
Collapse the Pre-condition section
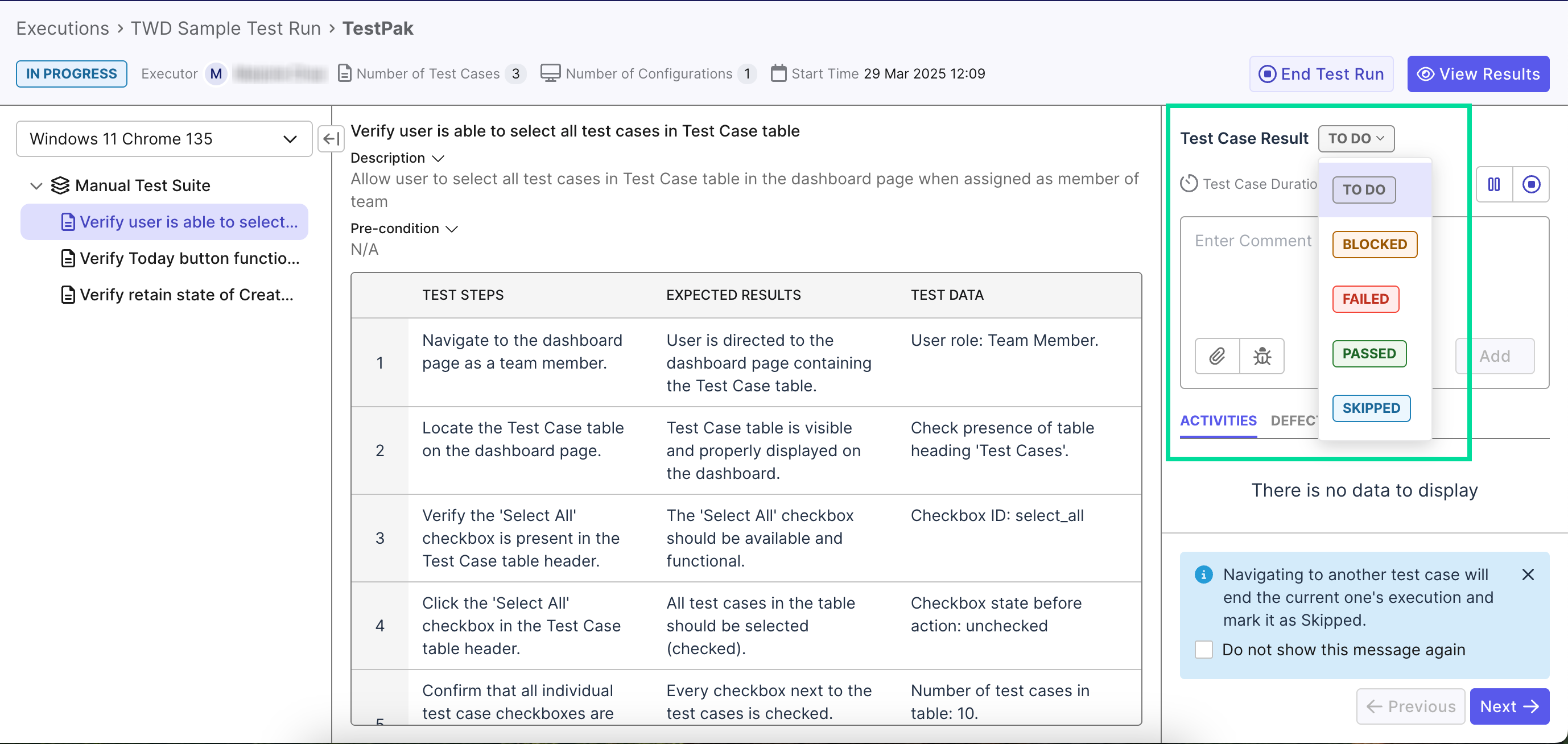pyautogui.click(x=452, y=229)
